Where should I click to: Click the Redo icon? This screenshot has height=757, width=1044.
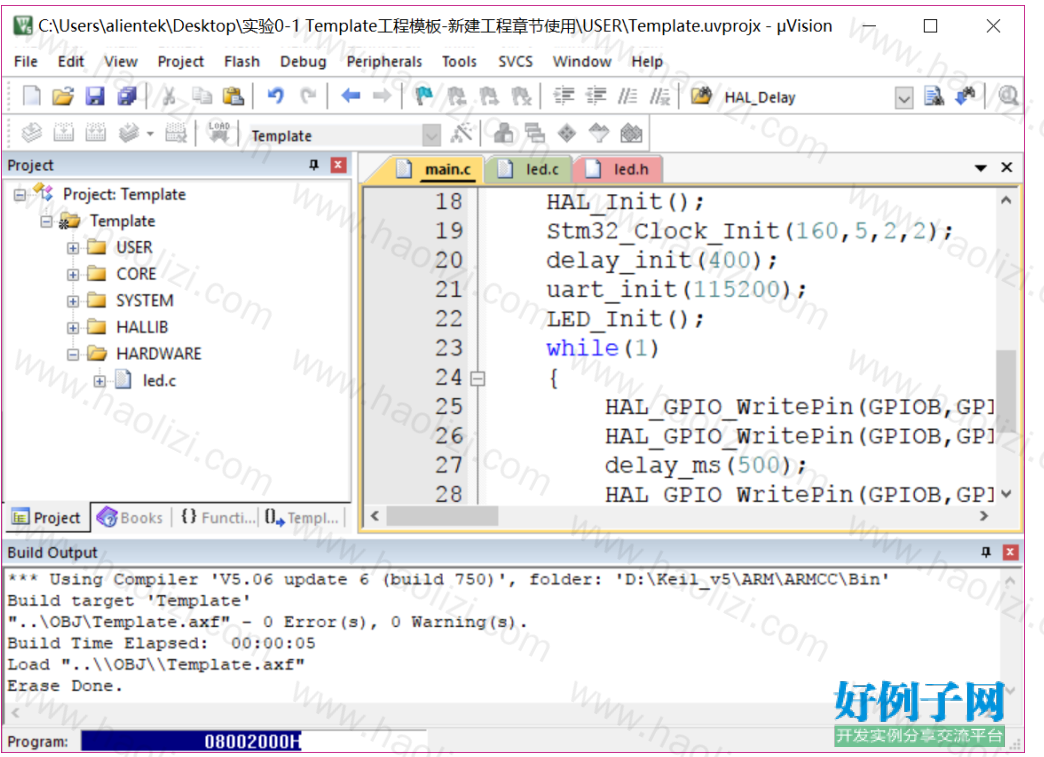(308, 96)
